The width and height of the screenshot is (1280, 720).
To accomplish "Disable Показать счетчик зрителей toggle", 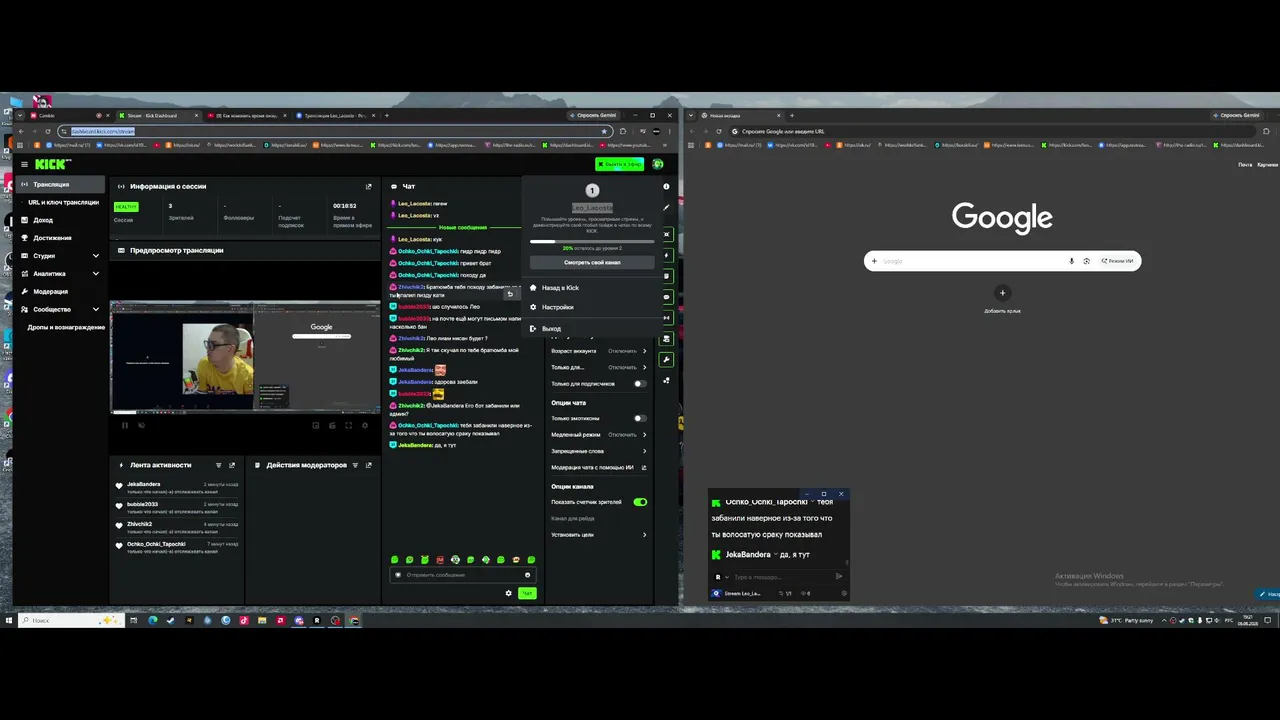I will [x=640, y=502].
